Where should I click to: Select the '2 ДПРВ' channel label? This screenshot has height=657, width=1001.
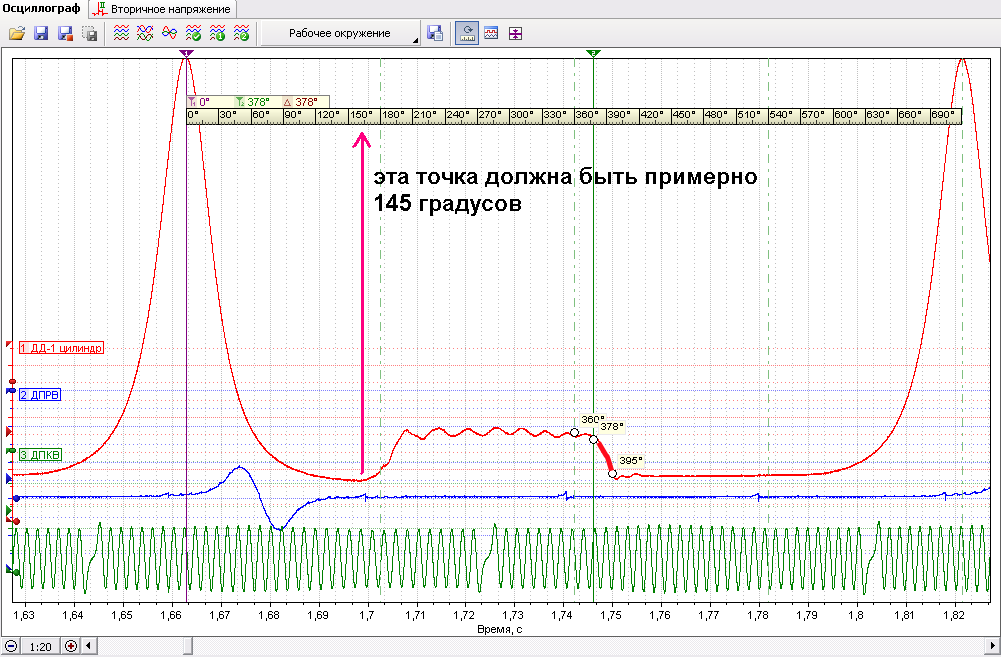pyautogui.click(x=40, y=395)
